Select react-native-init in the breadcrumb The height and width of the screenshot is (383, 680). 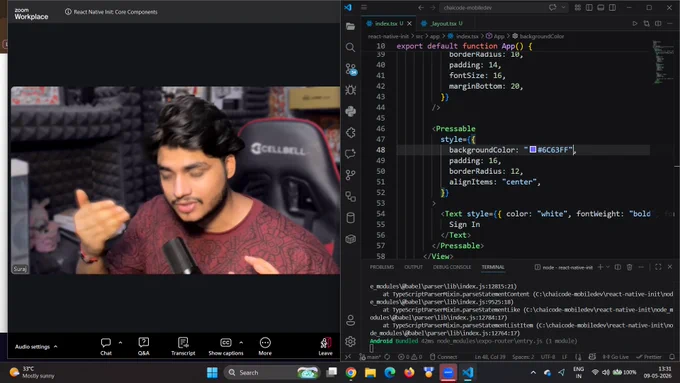[388, 36]
